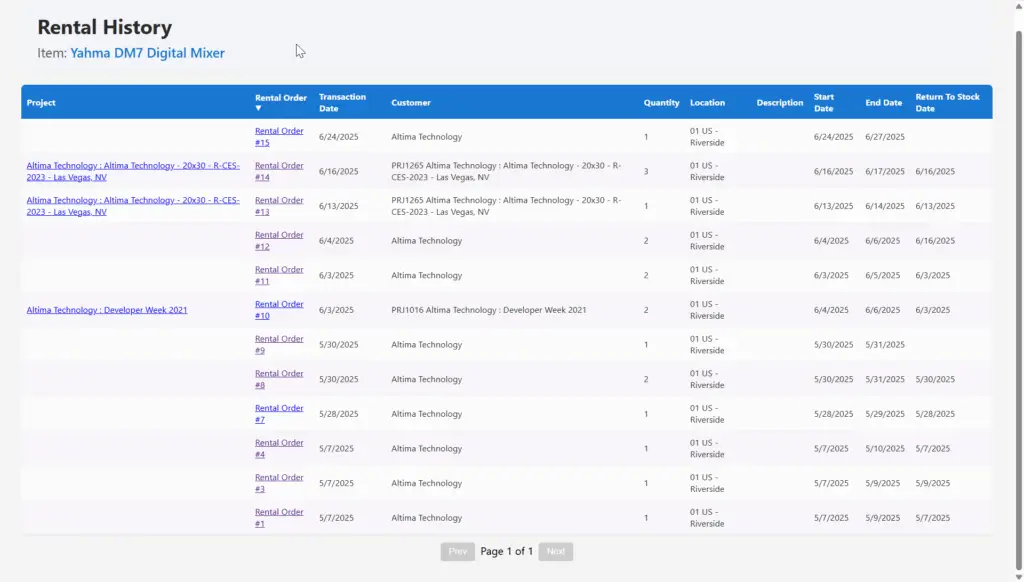
Task: Click the Prev pagination button
Action: (457, 551)
